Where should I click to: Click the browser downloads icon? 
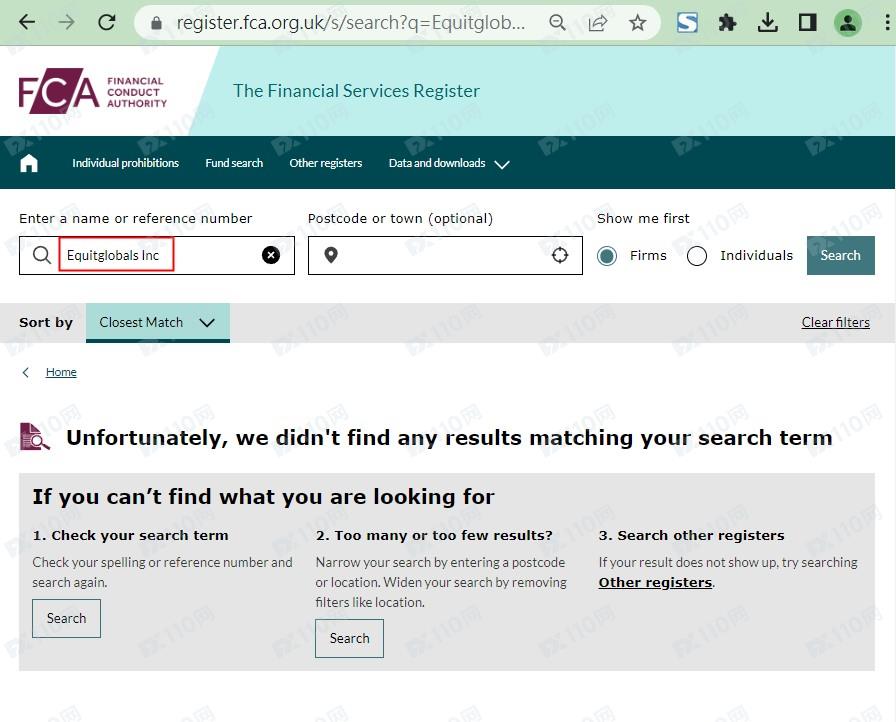click(x=768, y=23)
